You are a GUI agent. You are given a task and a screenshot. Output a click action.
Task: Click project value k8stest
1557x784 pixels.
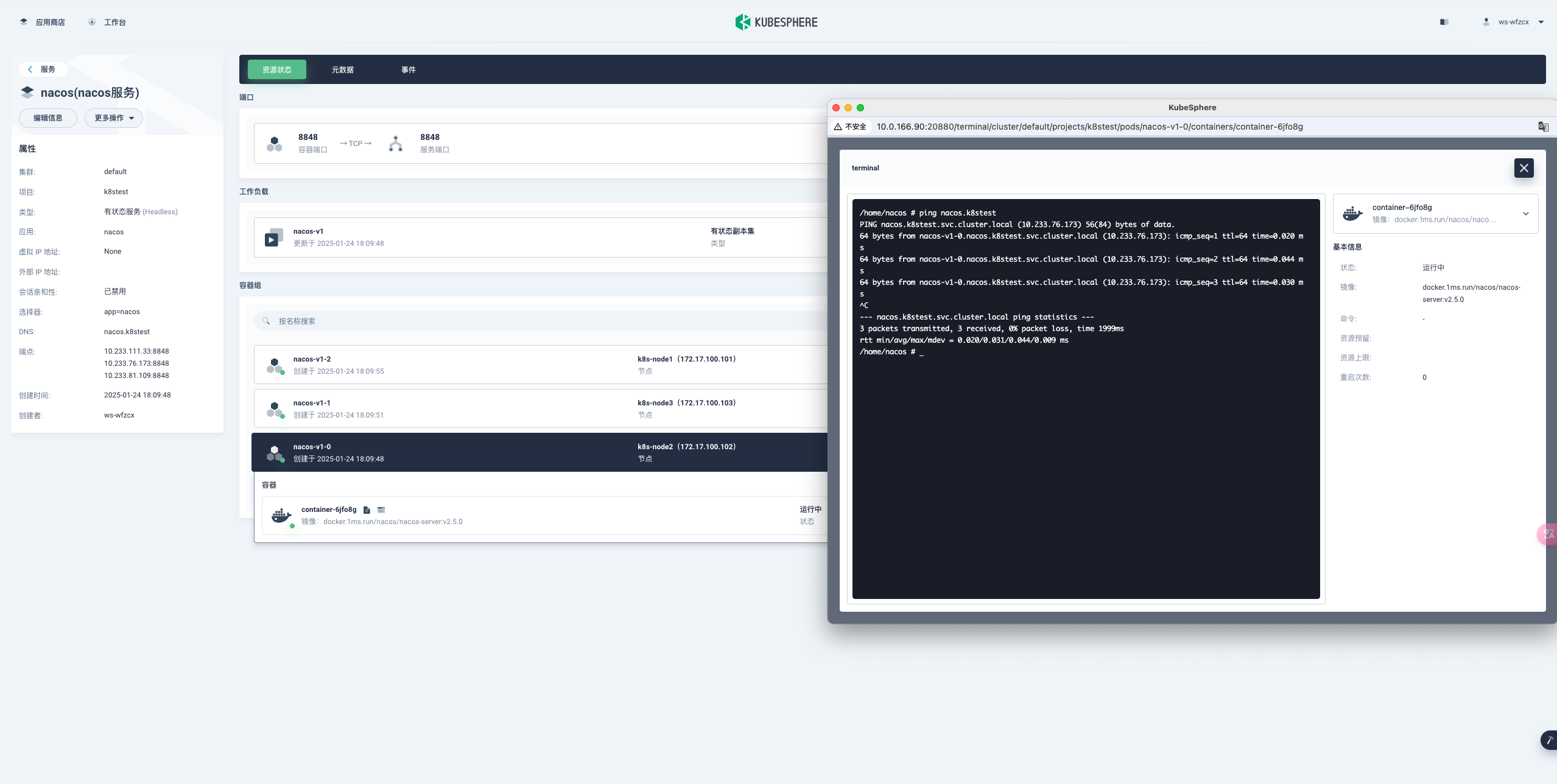(116, 192)
